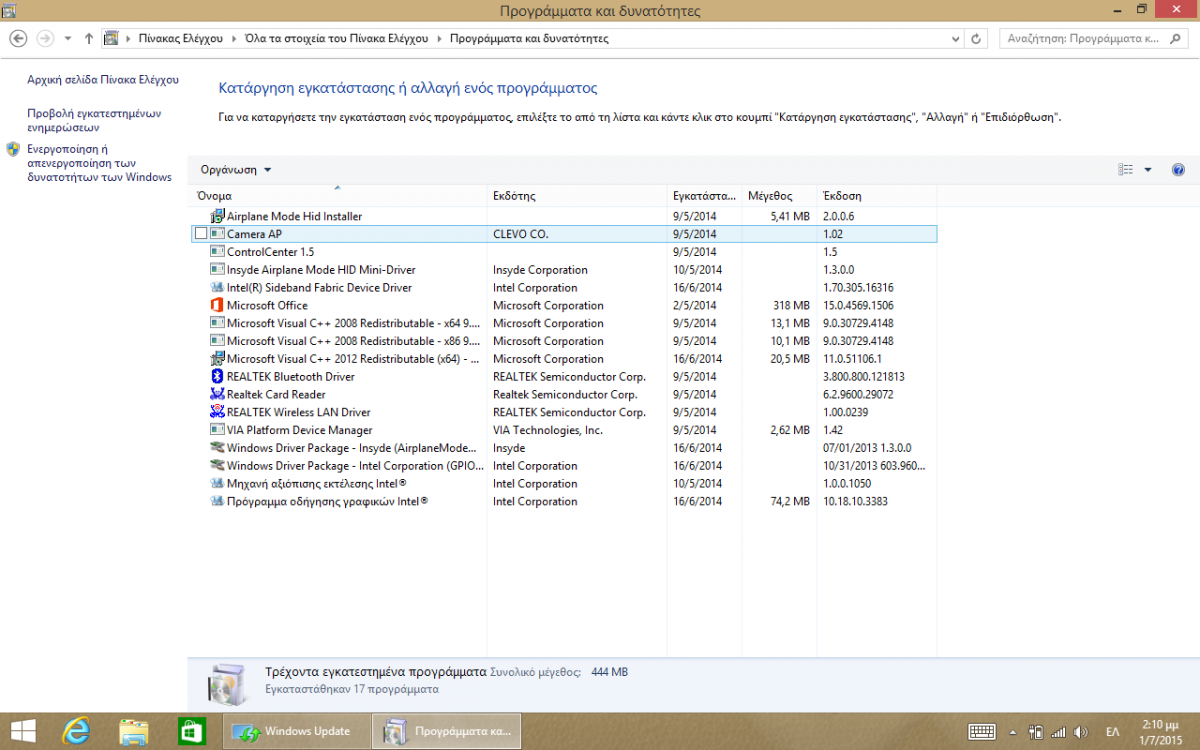Sort by the Έκδοση column header
Image resolution: width=1200 pixels, height=750 pixels.
click(x=877, y=196)
